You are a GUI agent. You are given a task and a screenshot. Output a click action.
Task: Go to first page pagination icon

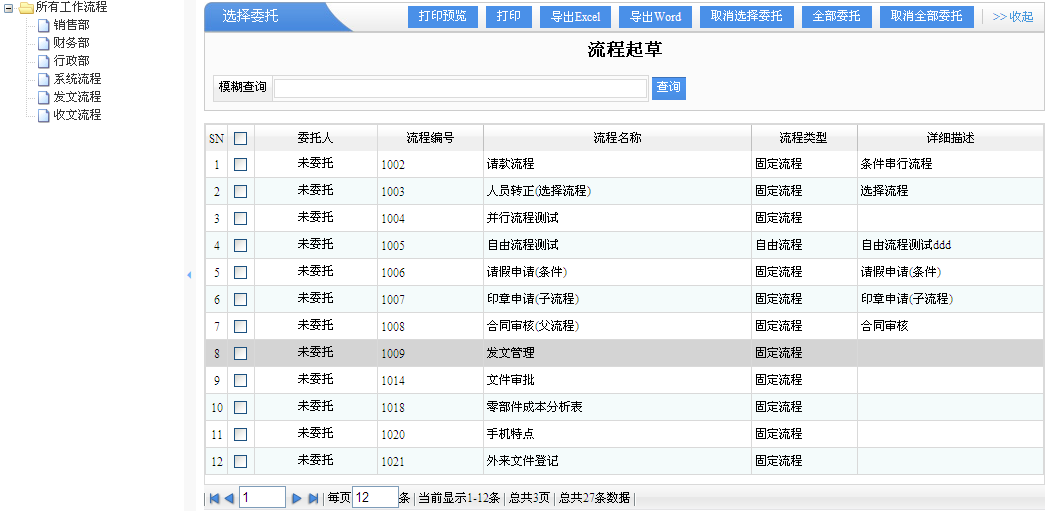tap(214, 498)
